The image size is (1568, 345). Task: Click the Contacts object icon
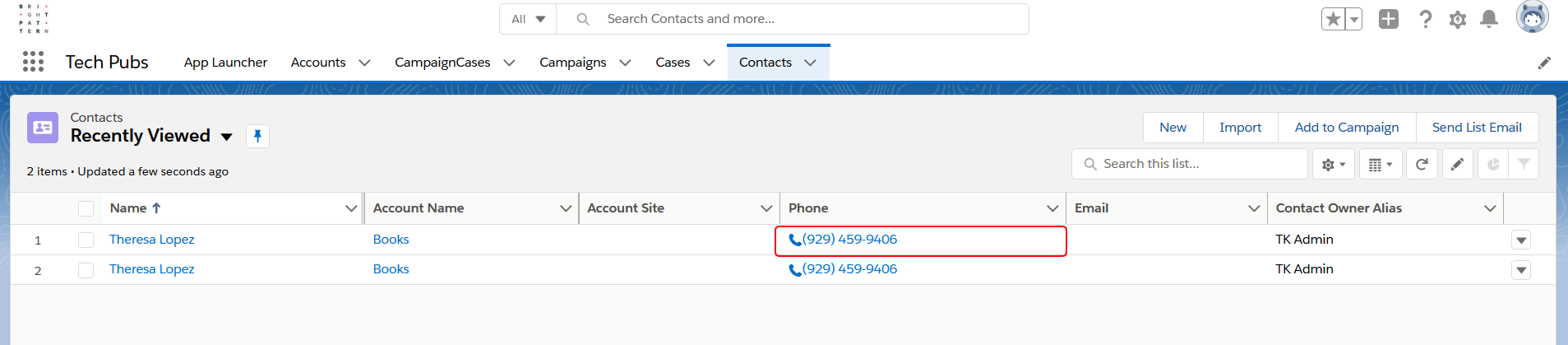pyautogui.click(x=43, y=128)
